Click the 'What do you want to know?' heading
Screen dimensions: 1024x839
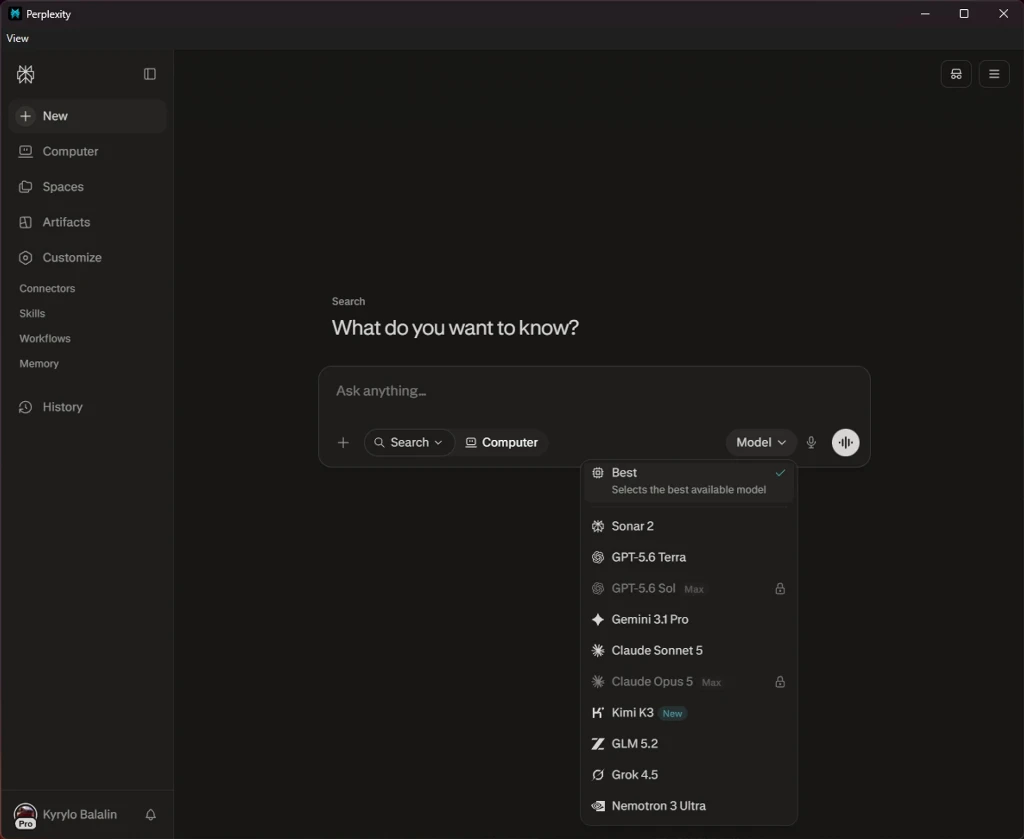pyautogui.click(x=455, y=327)
